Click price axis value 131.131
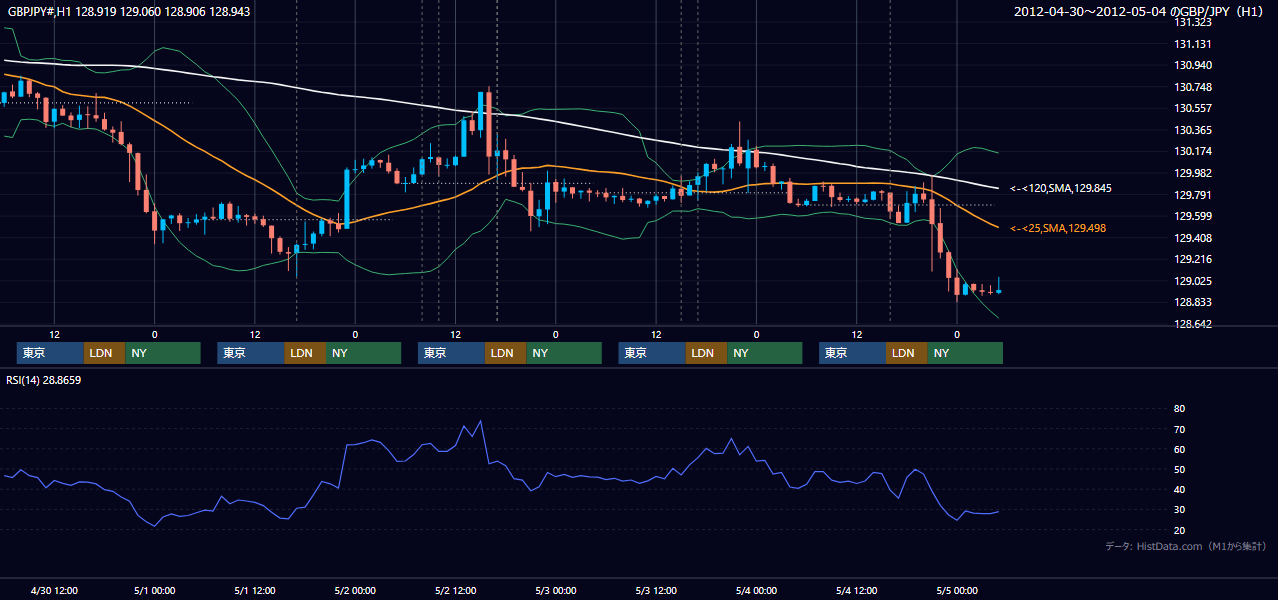The width and height of the screenshot is (1278, 600). point(1192,44)
